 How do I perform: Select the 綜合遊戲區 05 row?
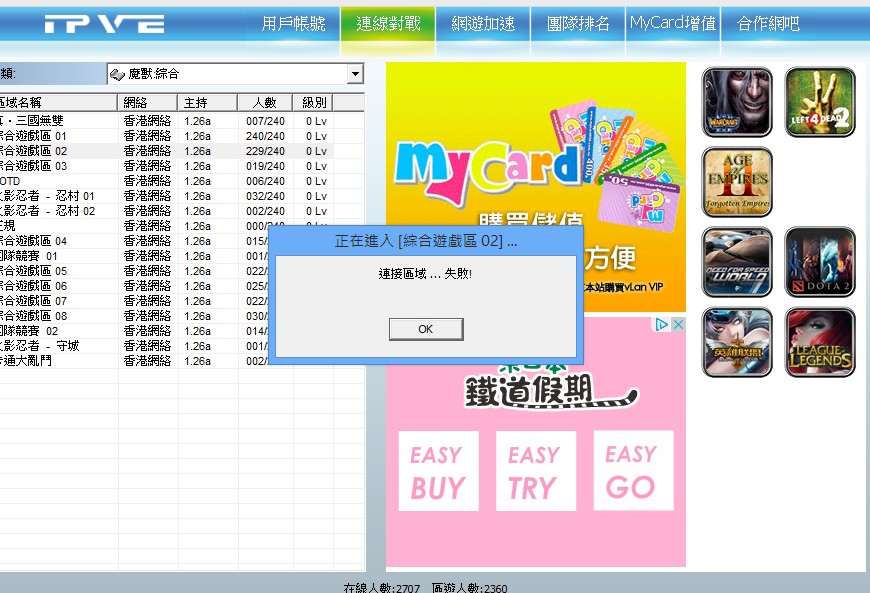(x=134, y=271)
